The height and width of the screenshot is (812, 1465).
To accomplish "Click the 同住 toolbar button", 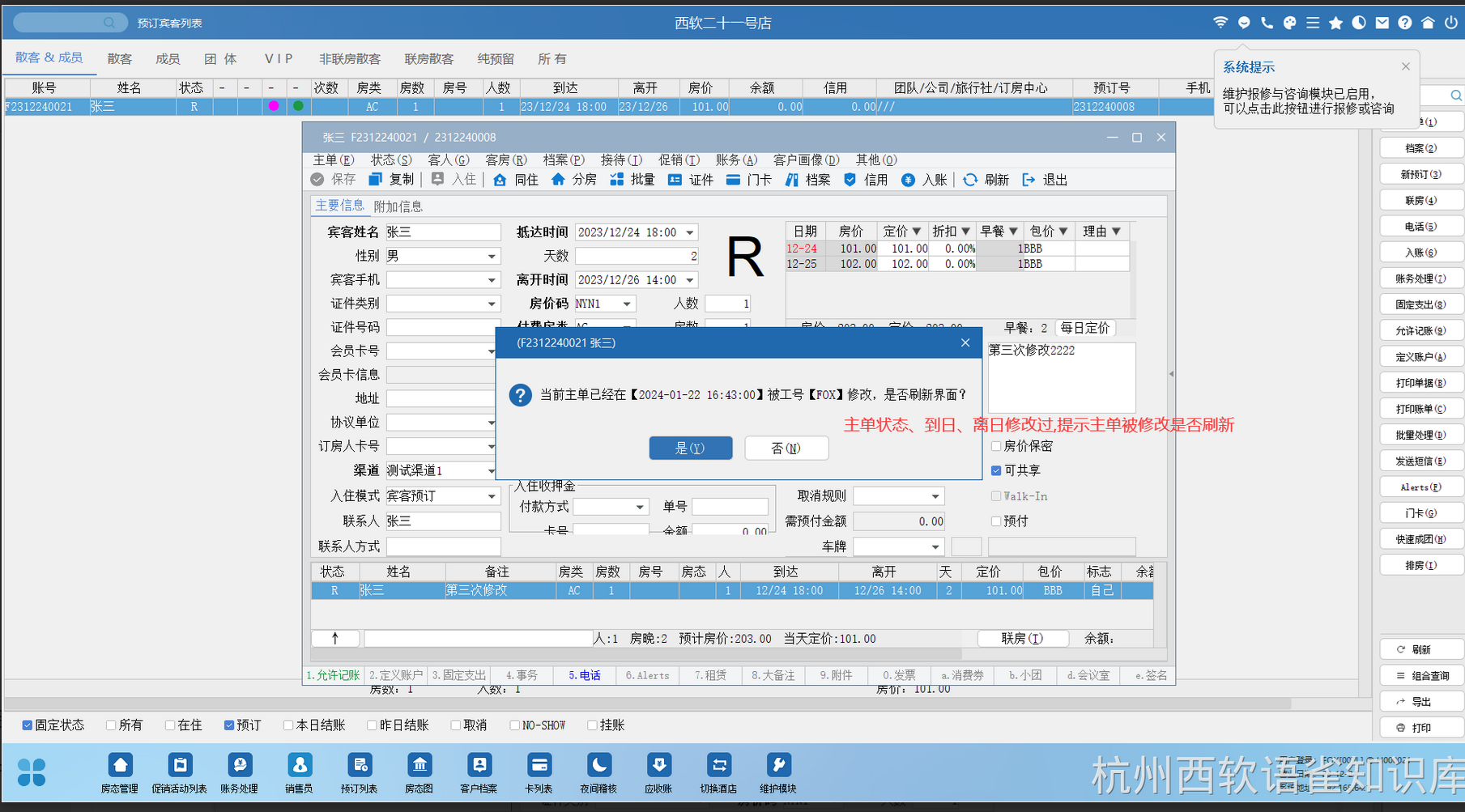I will 515,180.
